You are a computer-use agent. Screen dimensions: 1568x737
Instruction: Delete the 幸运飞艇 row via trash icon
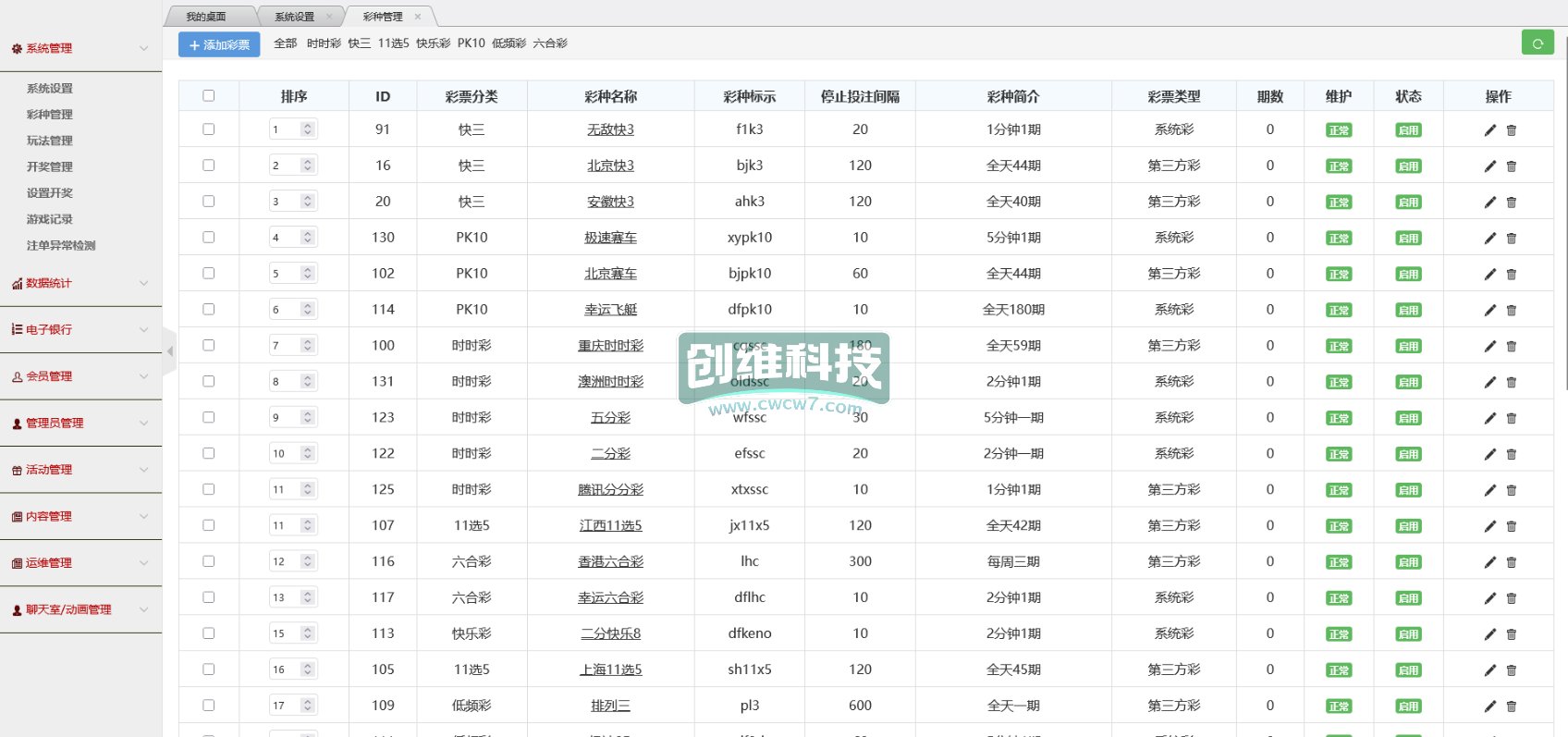pyautogui.click(x=1512, y=311)
